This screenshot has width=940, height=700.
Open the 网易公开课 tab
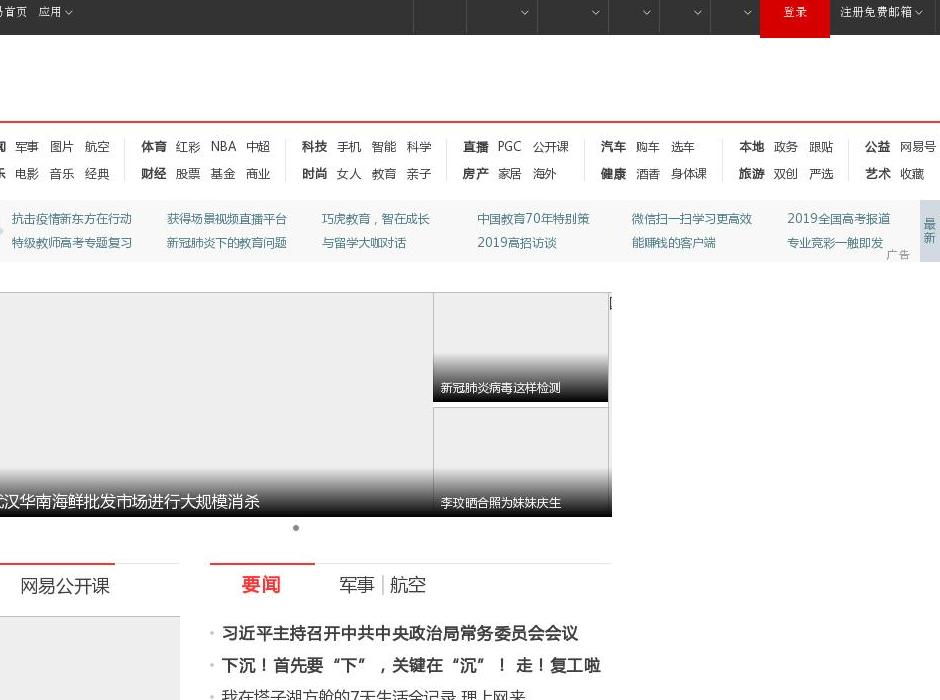tap(65, 587)
